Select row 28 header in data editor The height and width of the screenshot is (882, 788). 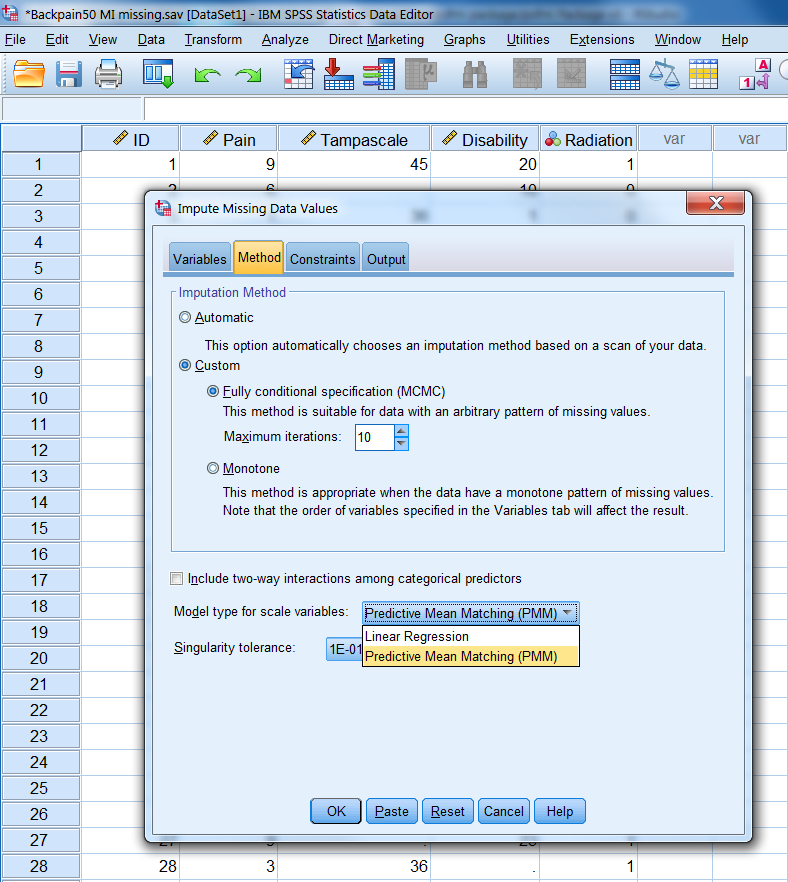(40, 866)
